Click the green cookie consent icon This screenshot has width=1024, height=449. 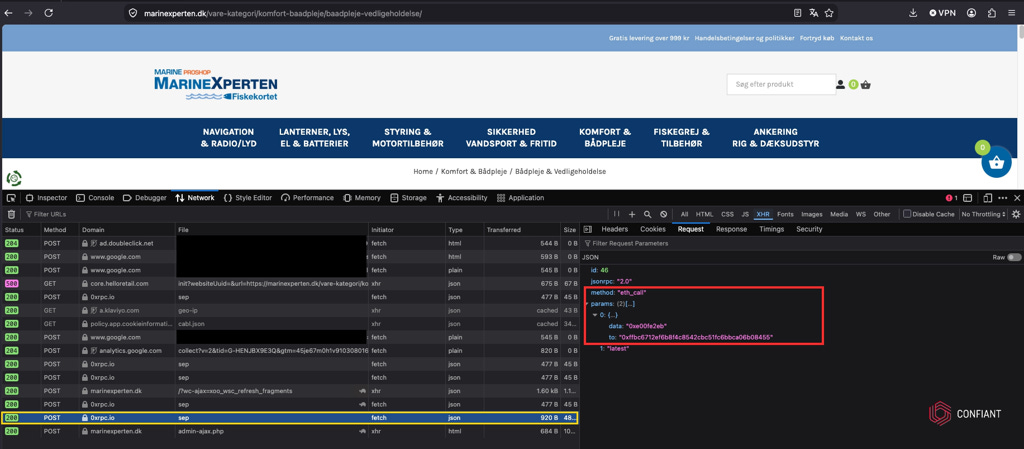click(x=14, y=178)
